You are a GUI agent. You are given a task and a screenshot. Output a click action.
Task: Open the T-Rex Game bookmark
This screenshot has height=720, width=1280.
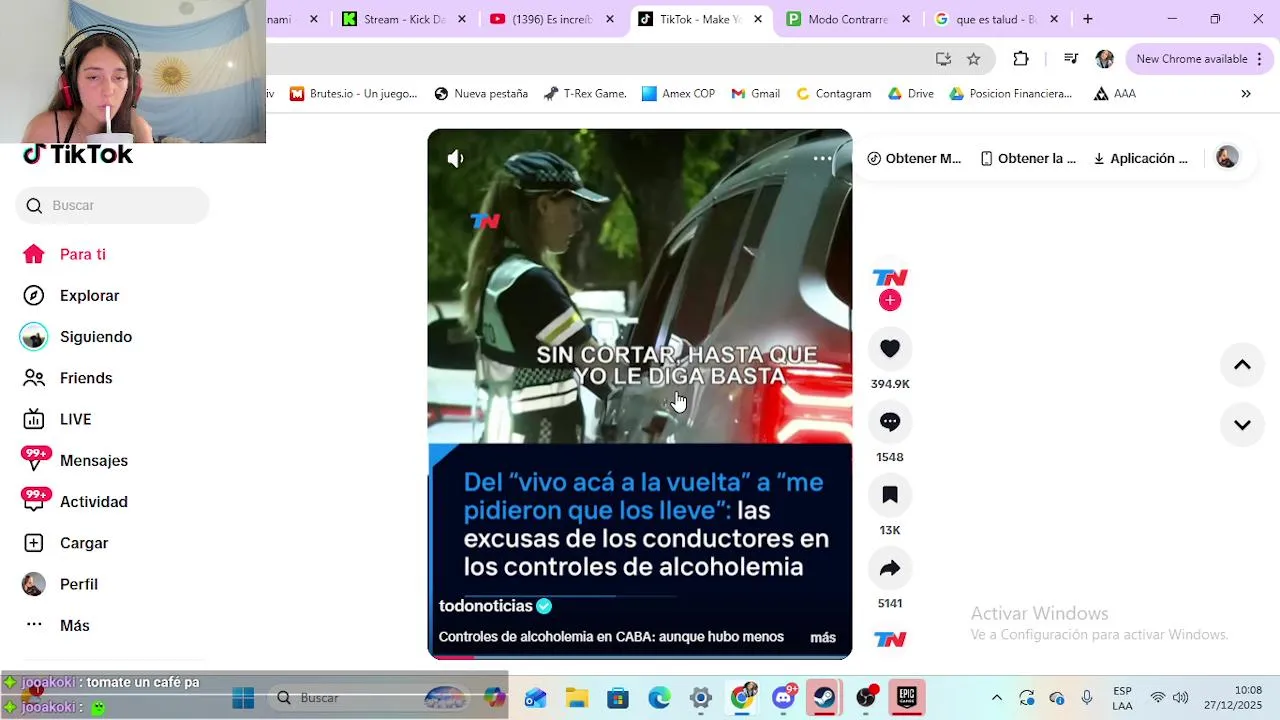(585, 94)
